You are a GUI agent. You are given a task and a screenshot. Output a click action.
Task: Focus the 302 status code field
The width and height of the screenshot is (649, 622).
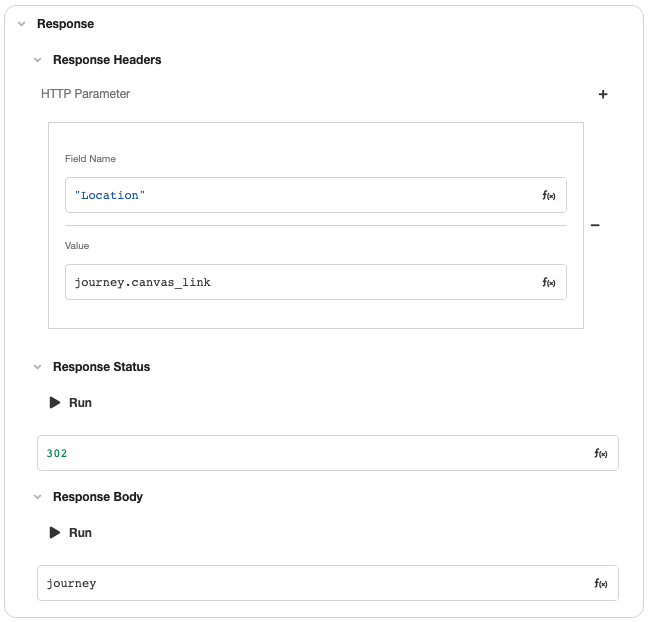[310, 454]
